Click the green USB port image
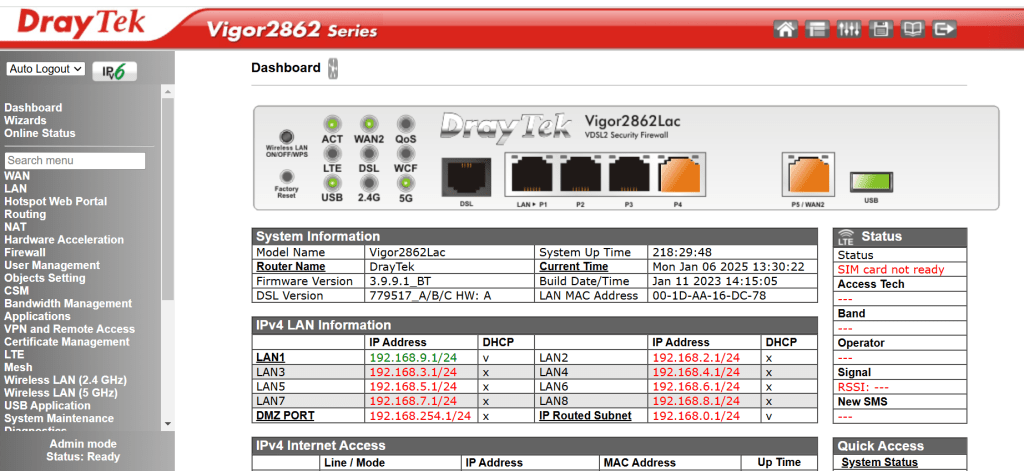The image size is (1024, 471). [871, 182]
